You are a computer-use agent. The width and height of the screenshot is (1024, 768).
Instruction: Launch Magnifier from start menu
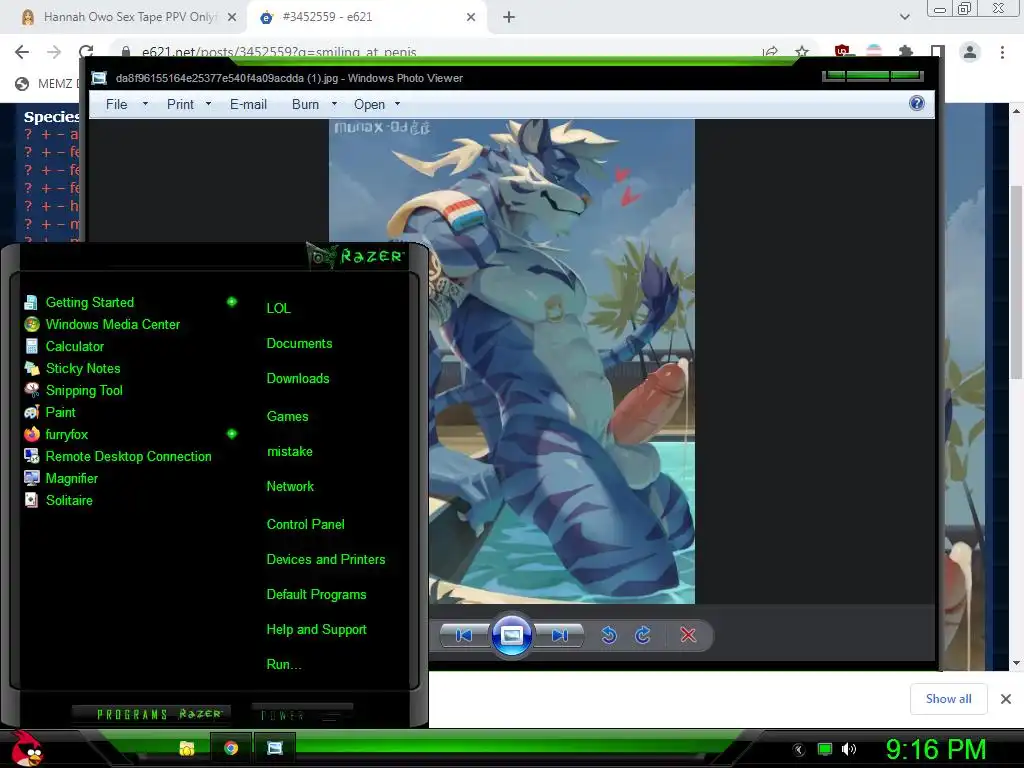click(72, 479)
